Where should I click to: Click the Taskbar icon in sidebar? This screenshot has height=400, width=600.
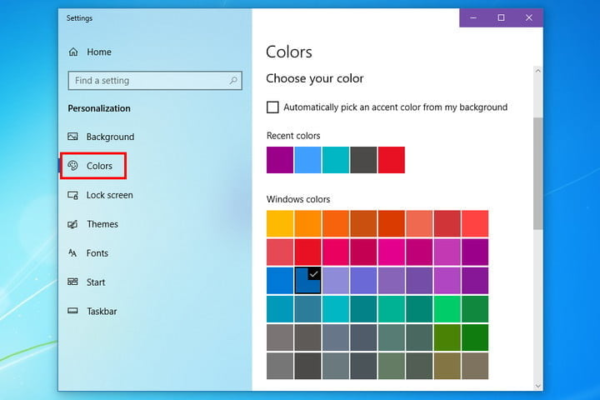73,311
